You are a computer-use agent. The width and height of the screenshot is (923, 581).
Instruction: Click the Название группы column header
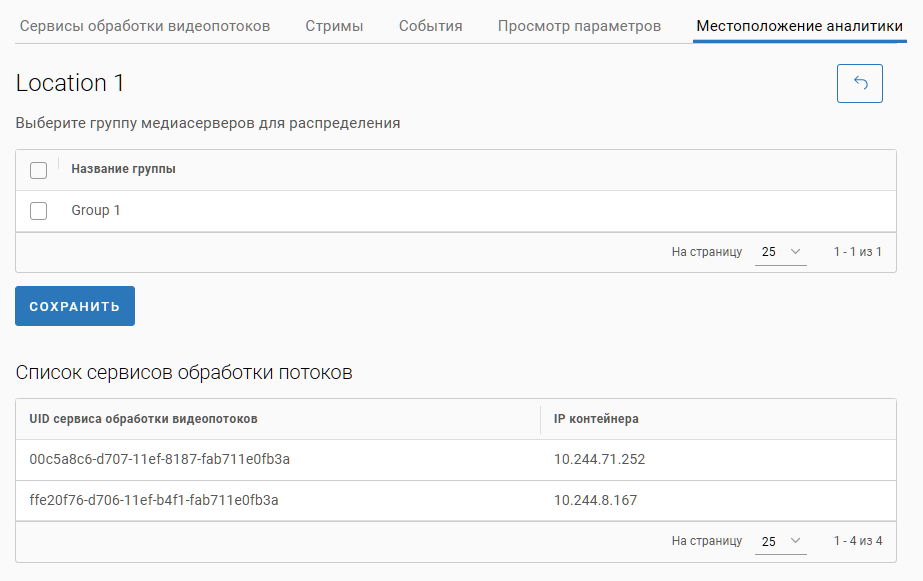(x=123, y=170)
